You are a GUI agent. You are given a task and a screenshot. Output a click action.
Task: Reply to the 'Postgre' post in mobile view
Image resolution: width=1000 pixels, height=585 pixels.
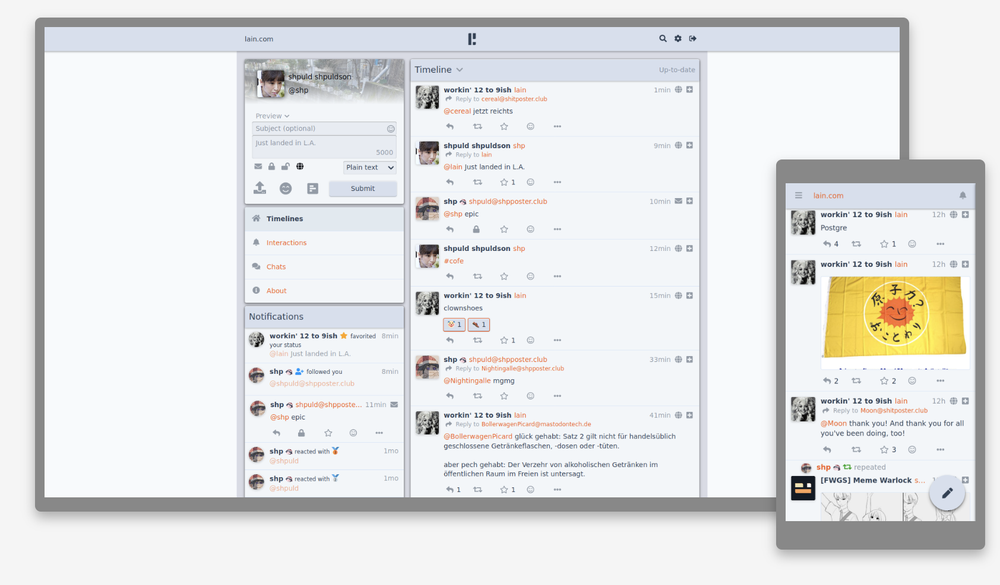coord(827,244)
